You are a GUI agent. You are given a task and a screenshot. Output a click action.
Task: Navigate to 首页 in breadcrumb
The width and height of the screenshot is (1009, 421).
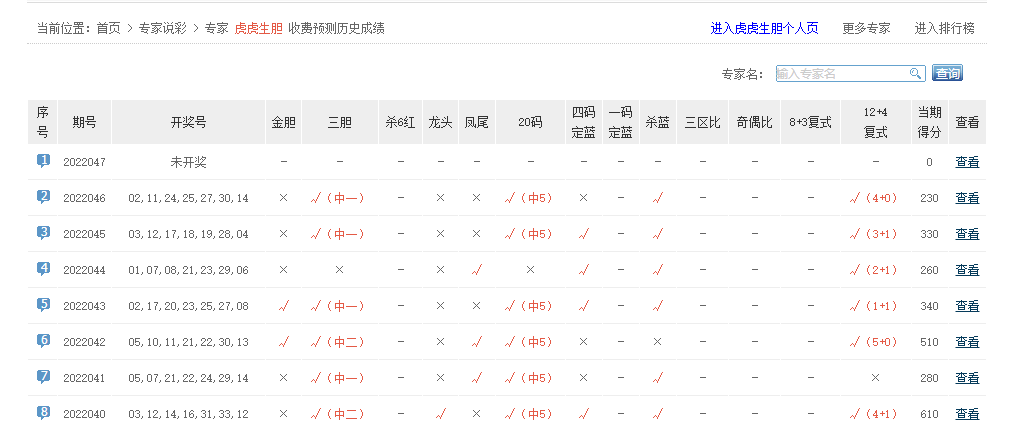pos(109,29)
